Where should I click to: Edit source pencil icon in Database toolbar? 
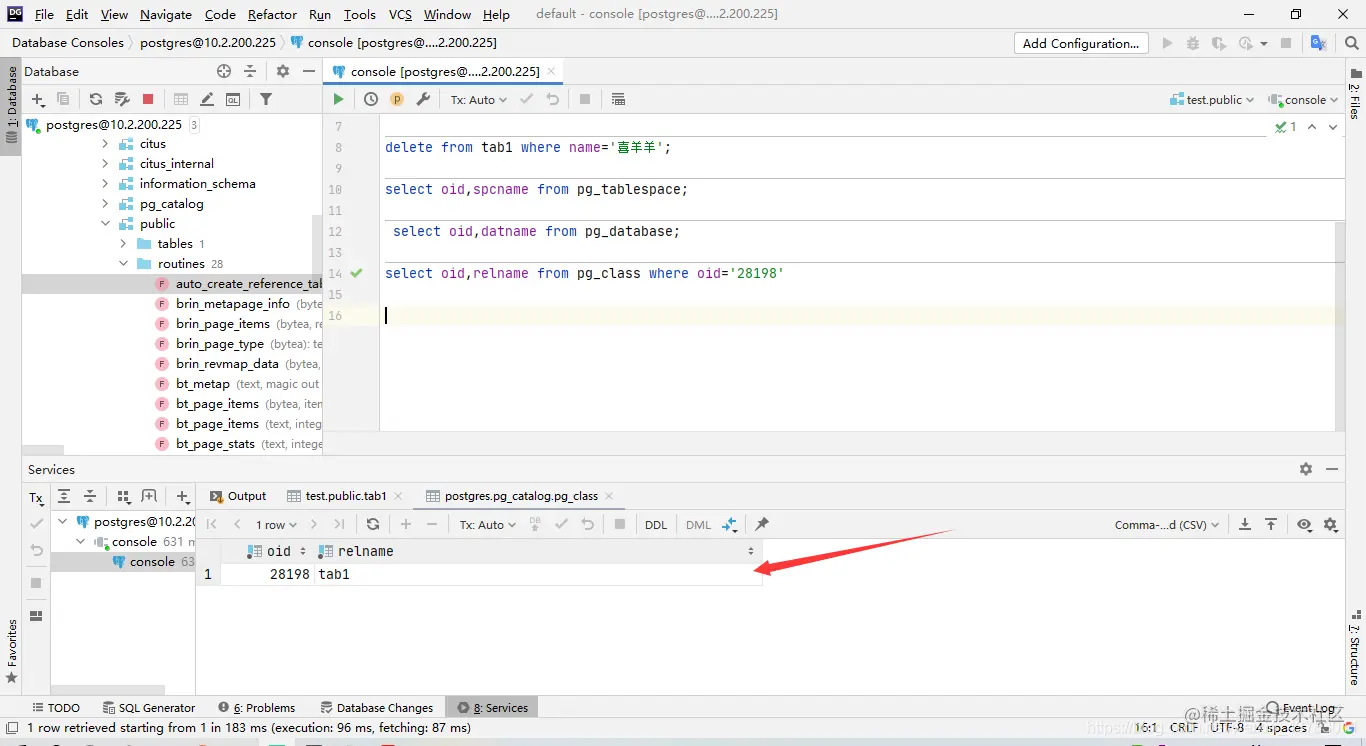[207, 99]
